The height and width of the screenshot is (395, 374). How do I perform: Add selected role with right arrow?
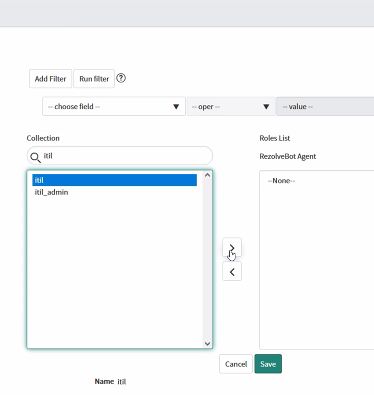coord(232,247)
